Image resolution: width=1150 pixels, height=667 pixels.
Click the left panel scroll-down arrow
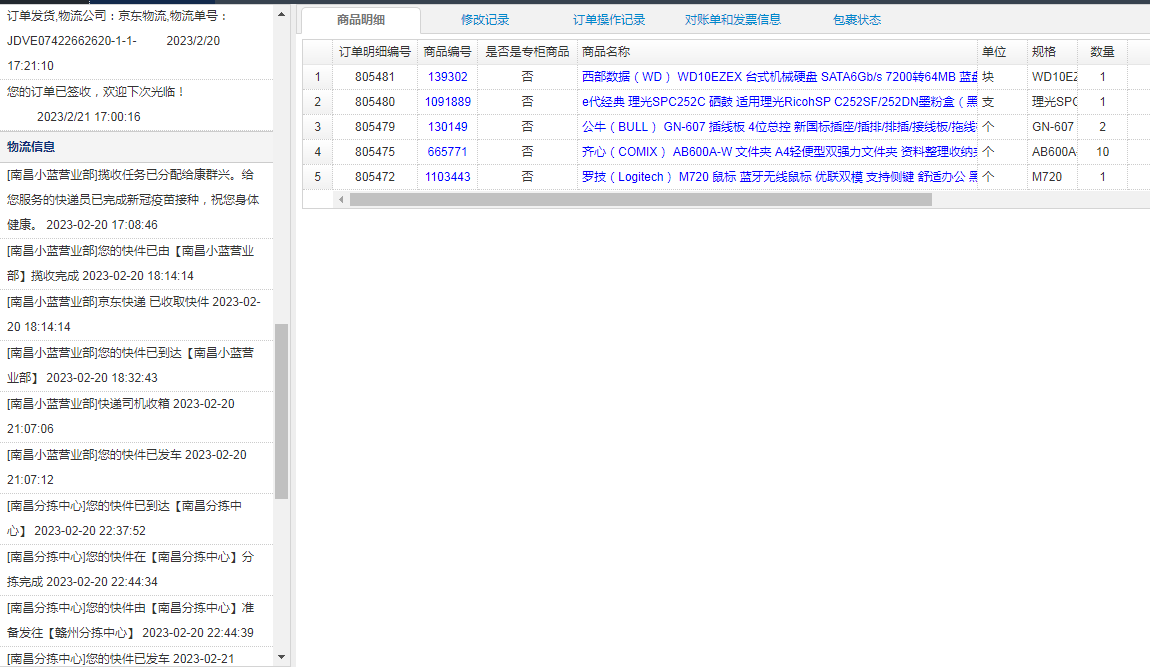tap(281, 657)
